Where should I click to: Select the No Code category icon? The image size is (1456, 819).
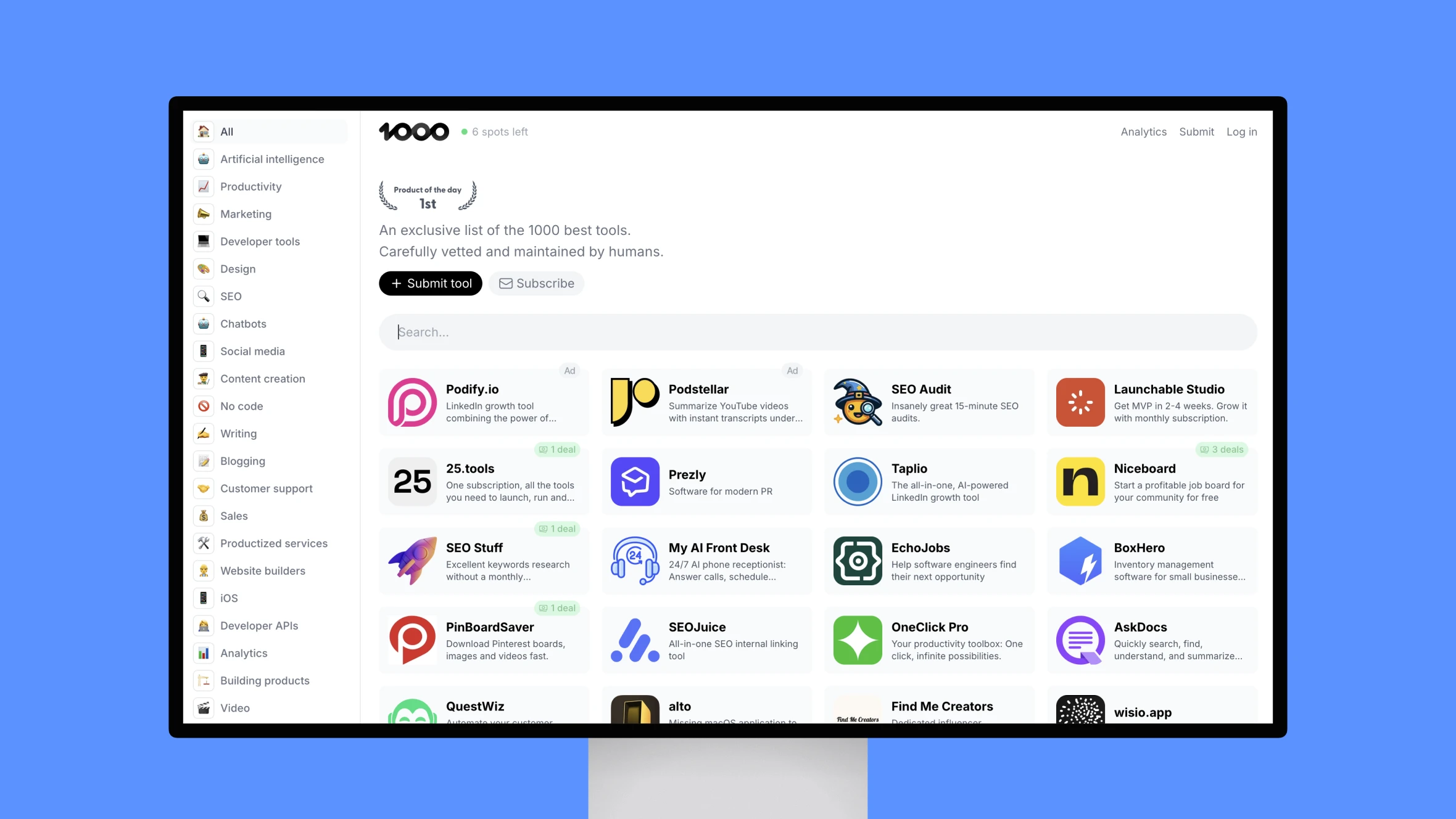point(204,406)
